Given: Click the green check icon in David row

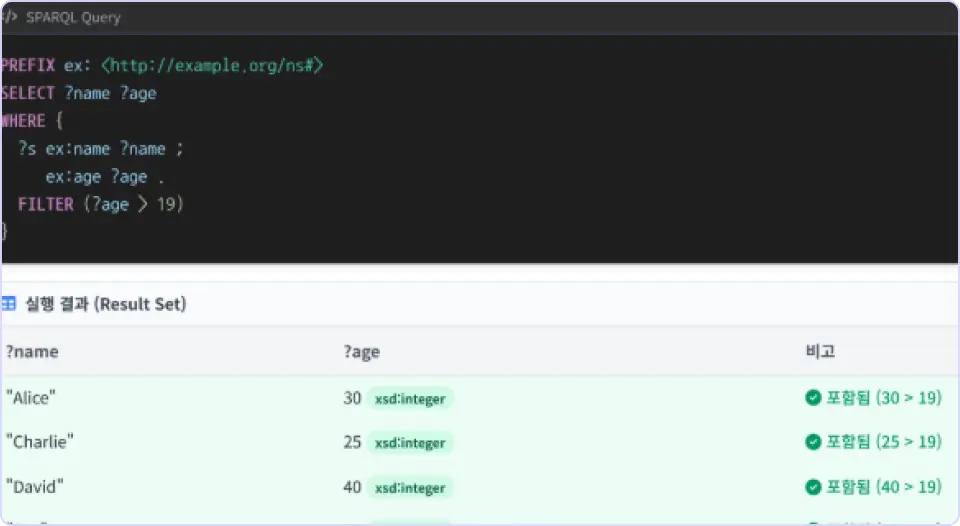Looking at the screenshot, I should pos(813,487).
